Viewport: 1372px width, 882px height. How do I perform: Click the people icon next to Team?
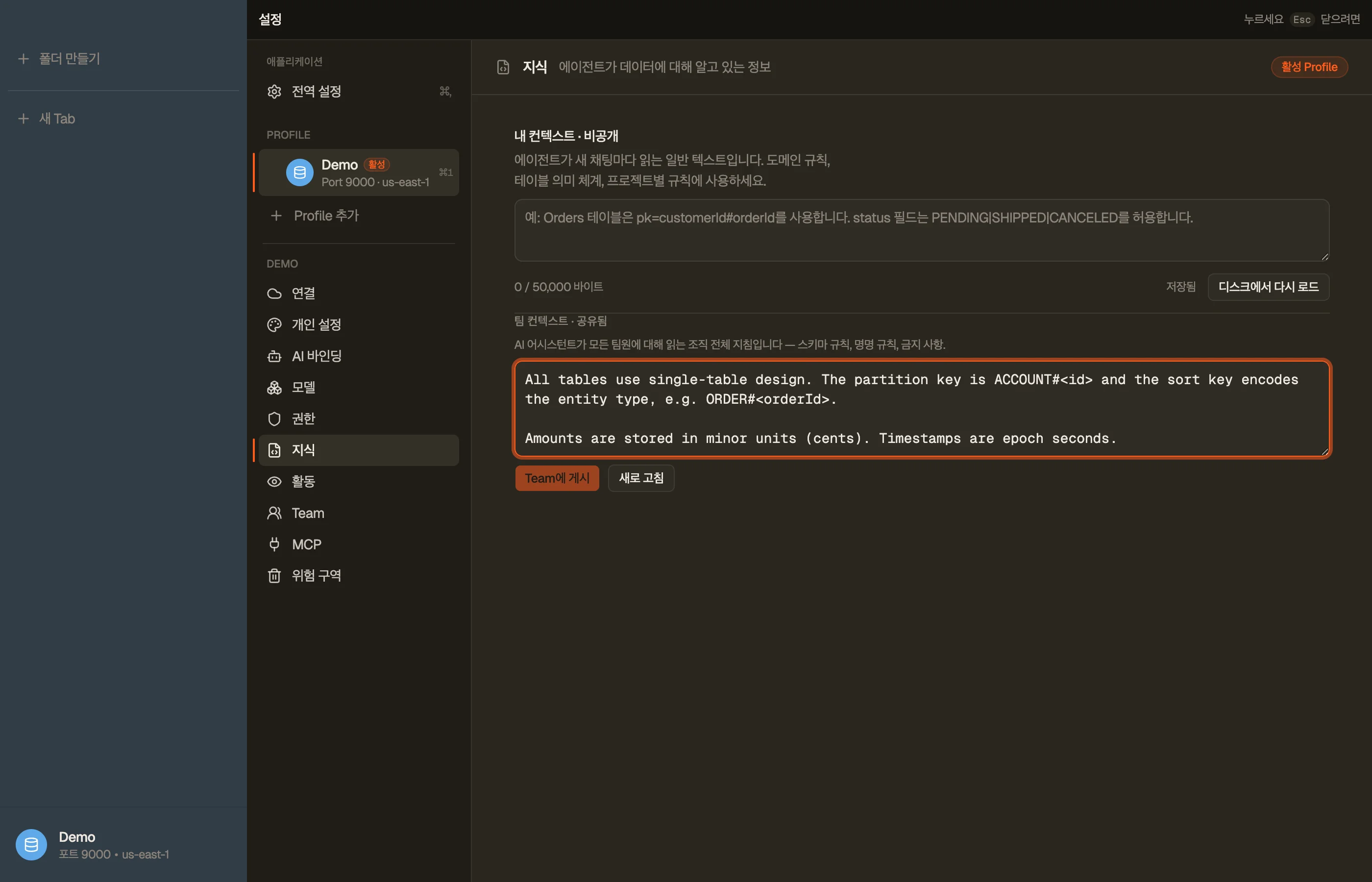[x=274, y=513]
